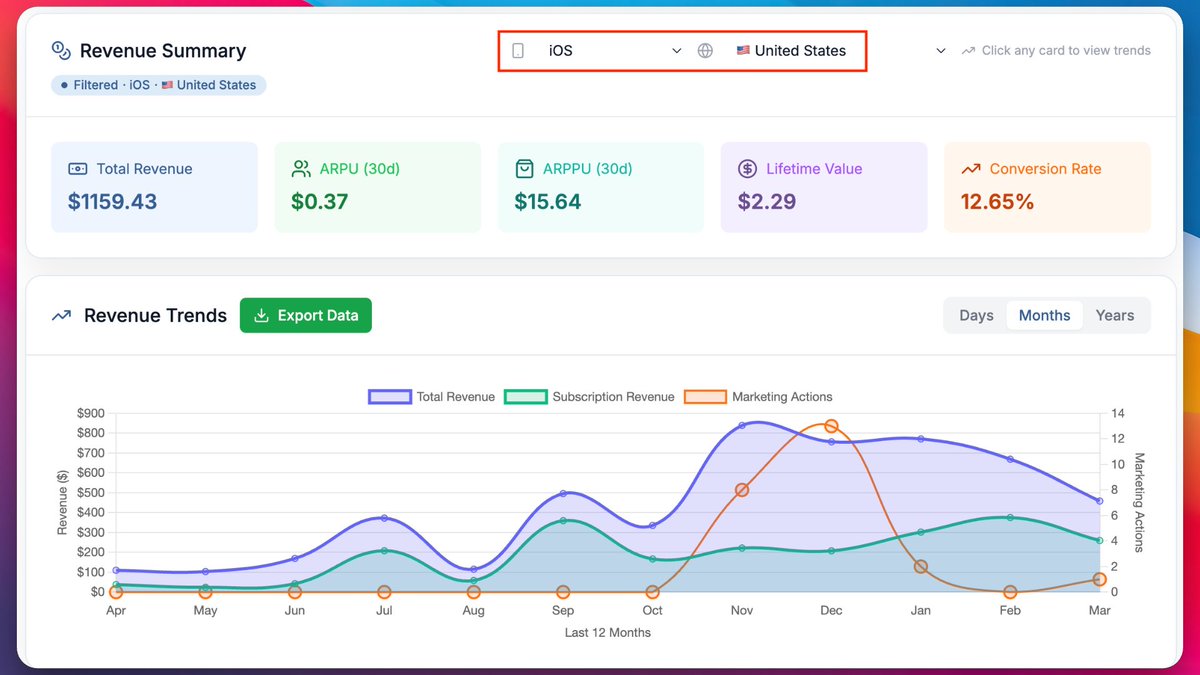Click the '$0.37' ARPU value
1200x675 pixels.
(x=320, y=202)
